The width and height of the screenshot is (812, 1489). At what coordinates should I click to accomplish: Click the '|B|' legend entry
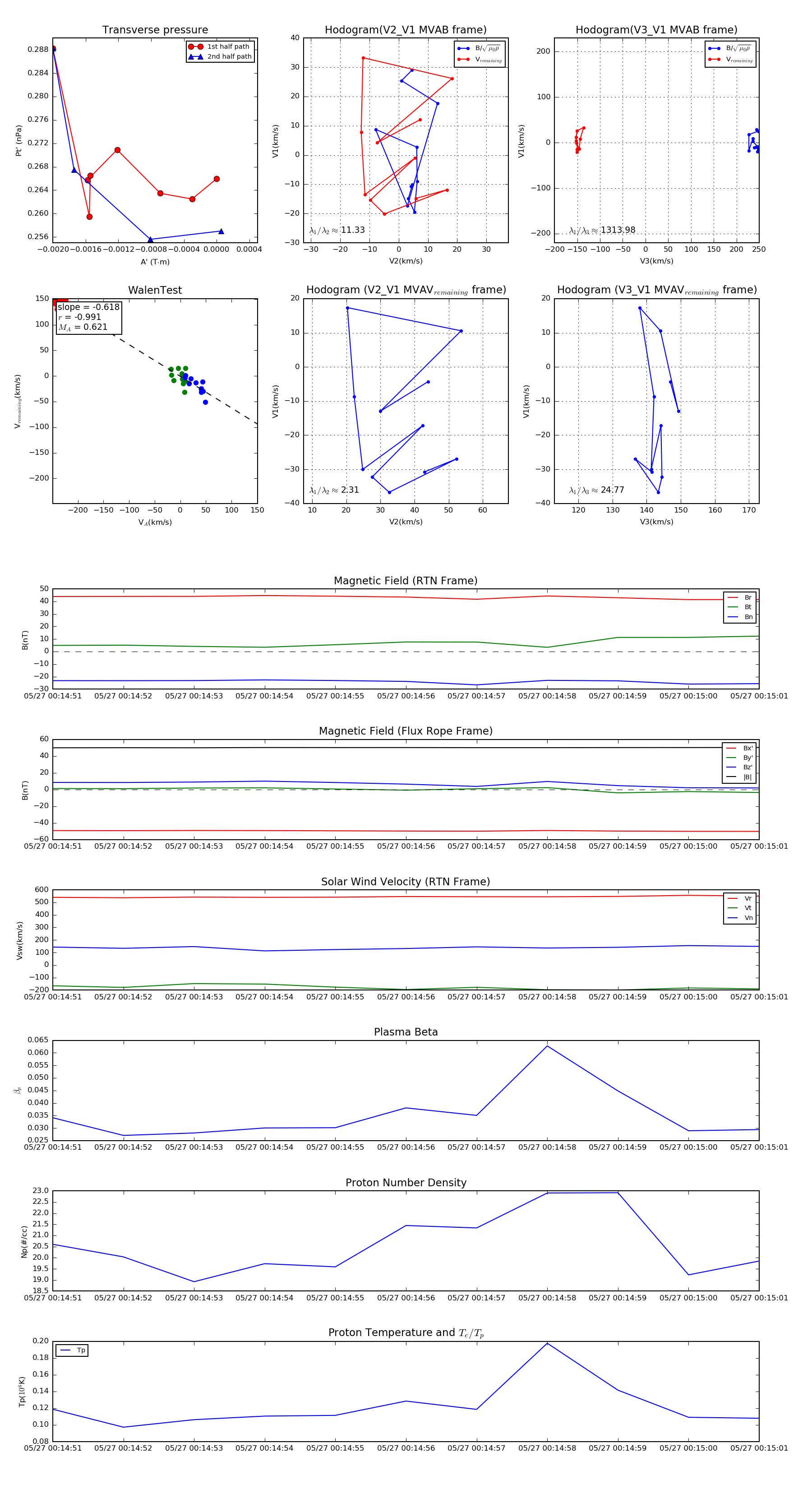[740, 777]
